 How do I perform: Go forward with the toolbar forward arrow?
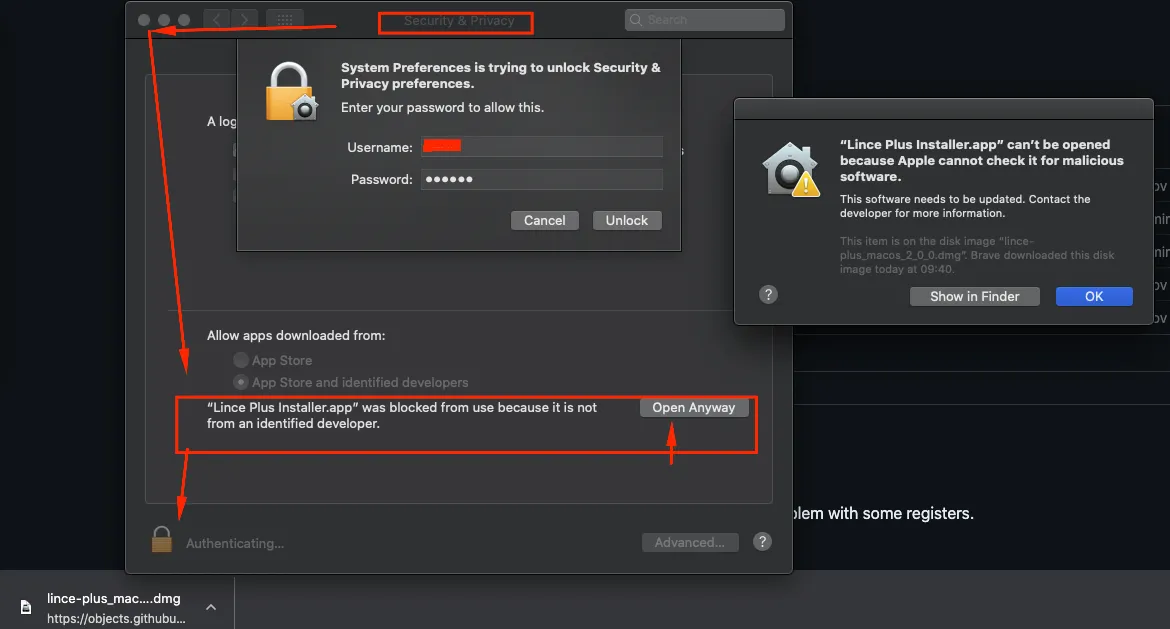(x=244, y=19)
